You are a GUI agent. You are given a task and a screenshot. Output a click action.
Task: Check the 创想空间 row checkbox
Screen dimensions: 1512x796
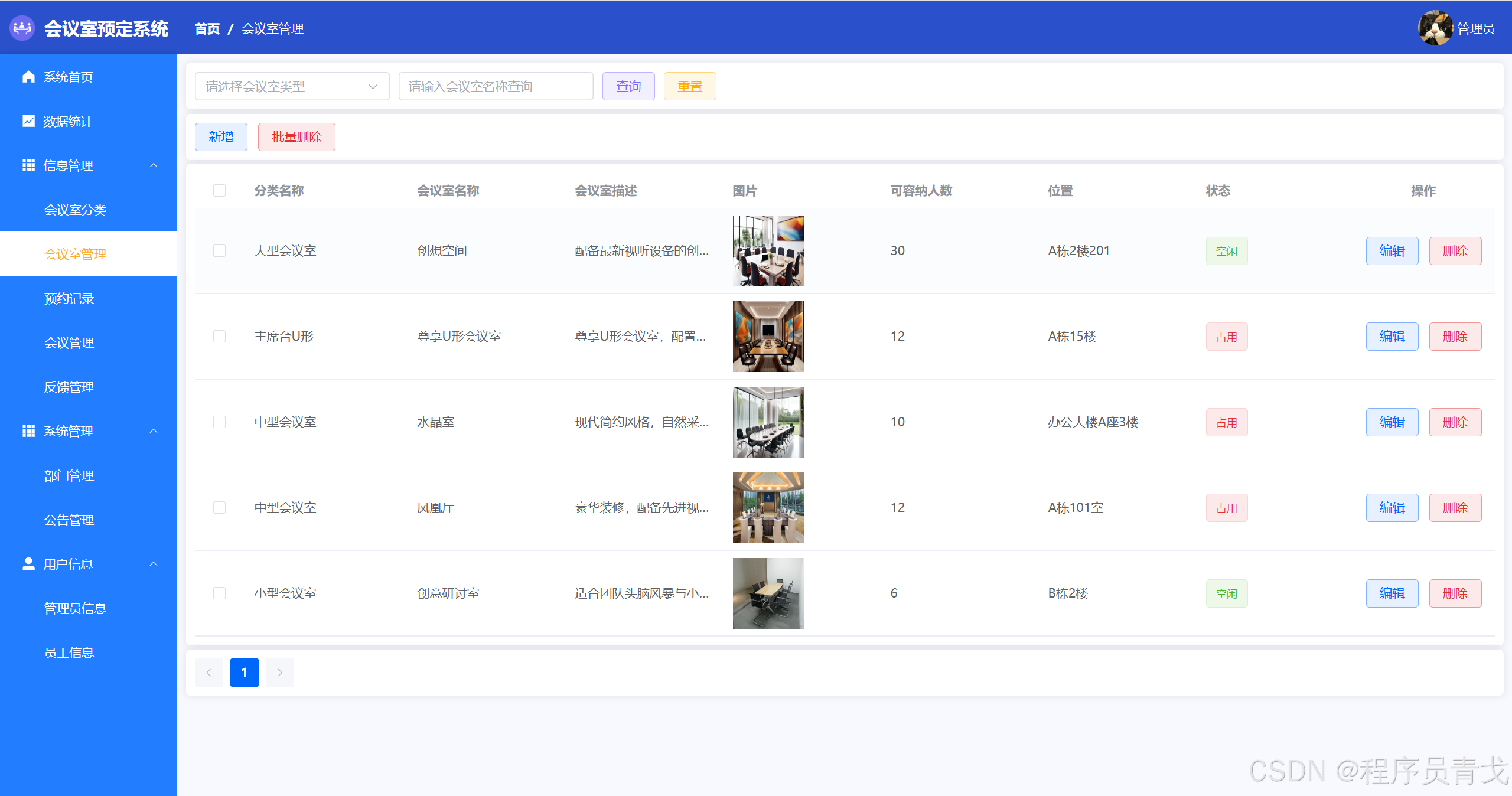point(219,250)
